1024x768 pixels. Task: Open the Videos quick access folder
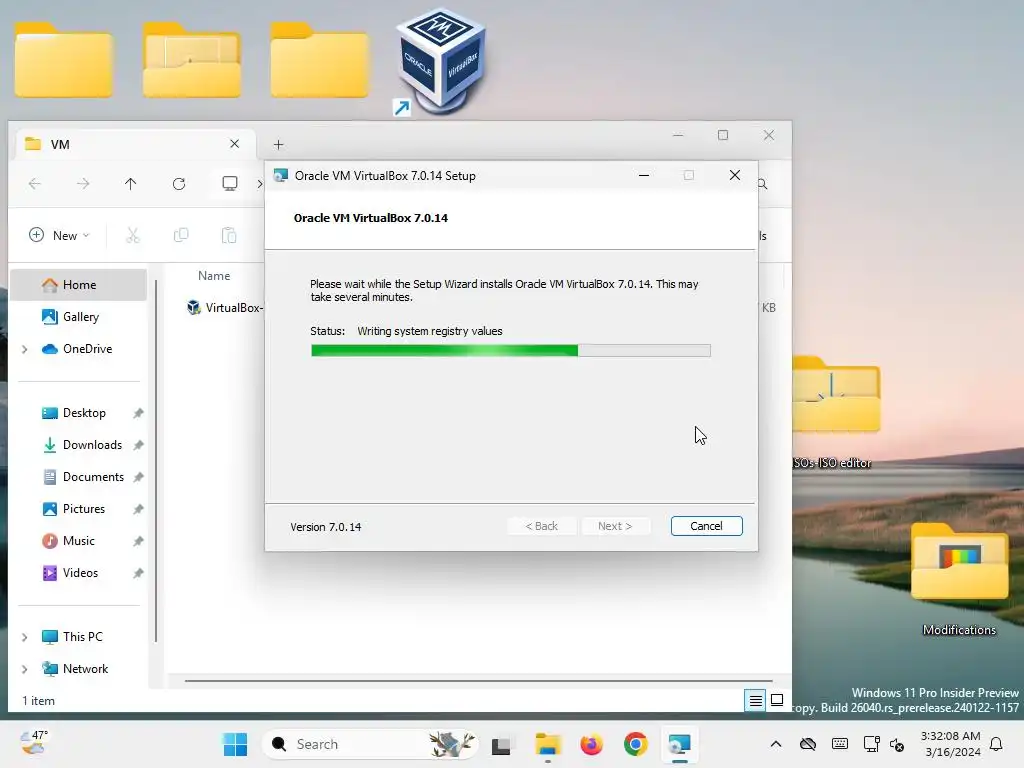coord(78,573)
